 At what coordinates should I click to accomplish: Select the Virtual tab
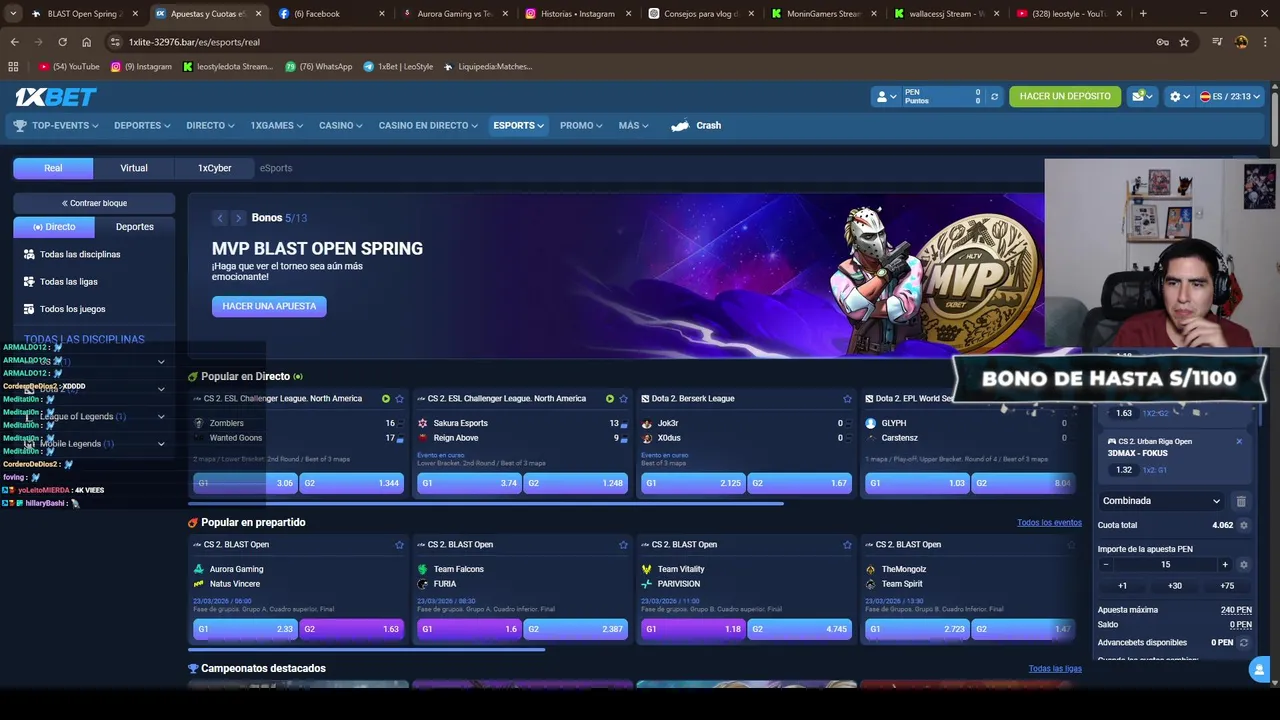(x=134, y=168)
